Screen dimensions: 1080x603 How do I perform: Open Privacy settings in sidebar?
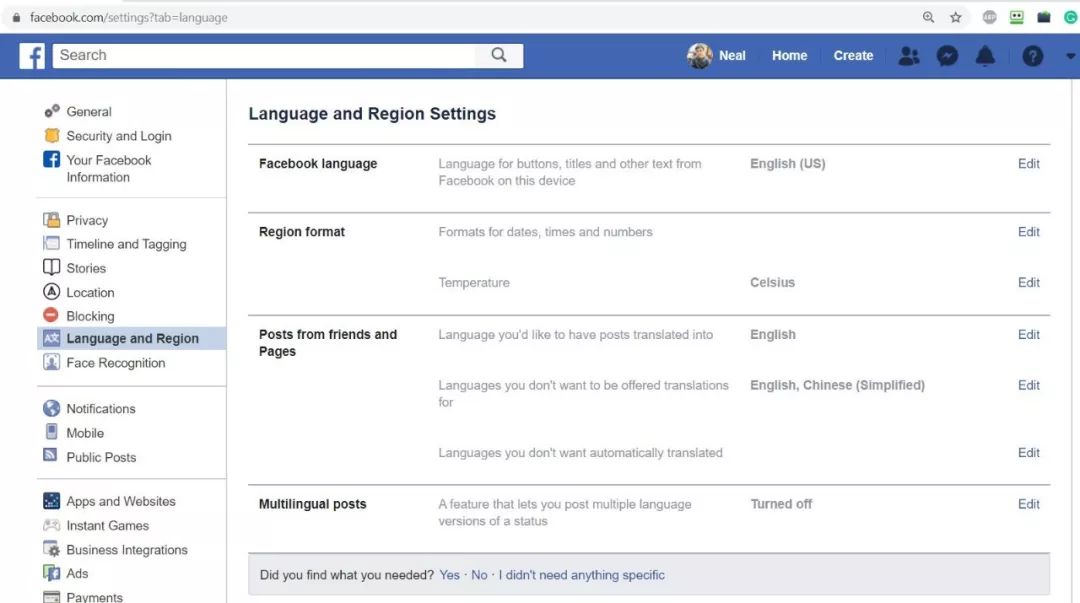click(86, 220)
